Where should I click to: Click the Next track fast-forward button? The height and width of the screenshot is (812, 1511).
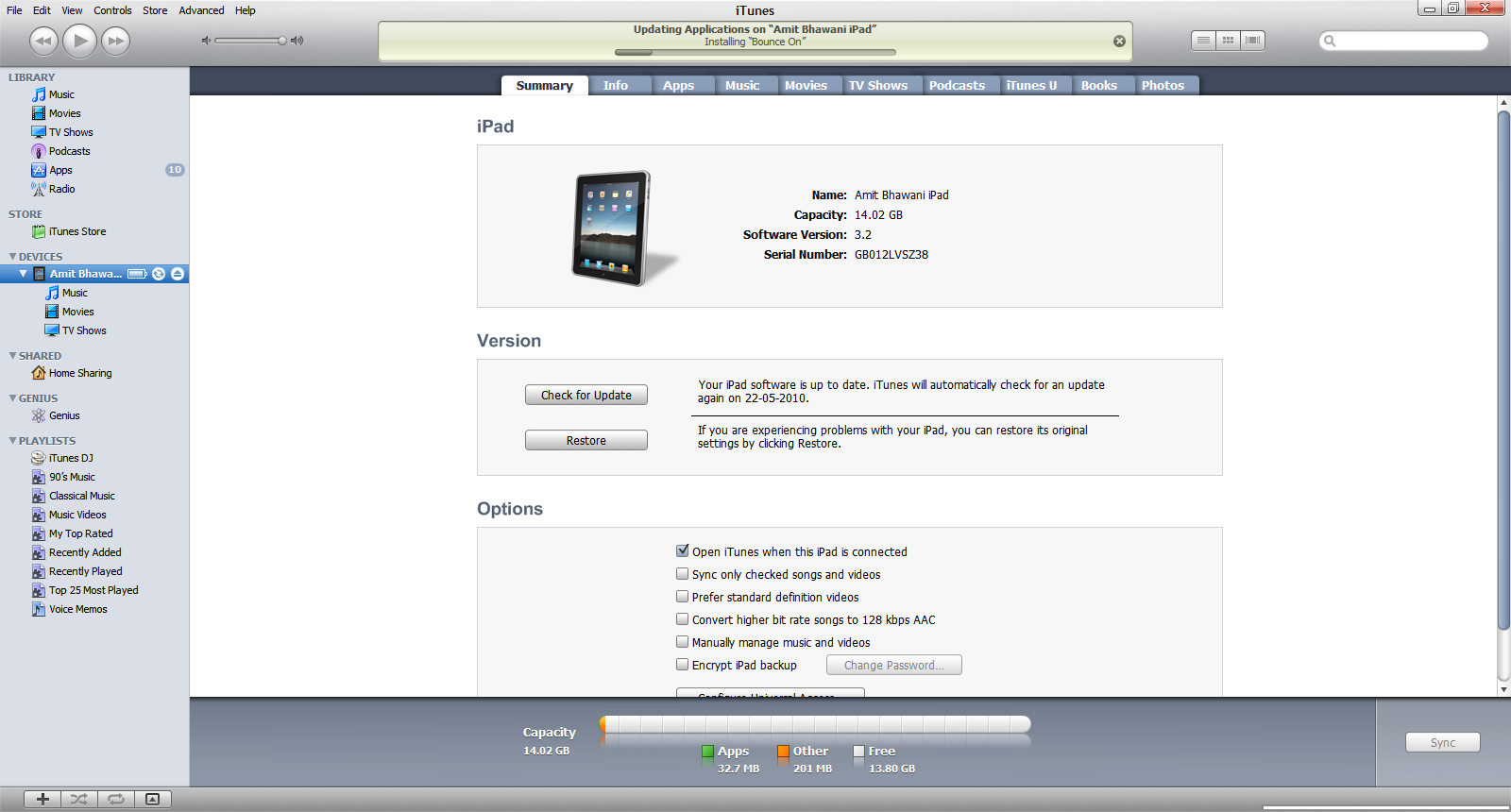coord(116,41)
